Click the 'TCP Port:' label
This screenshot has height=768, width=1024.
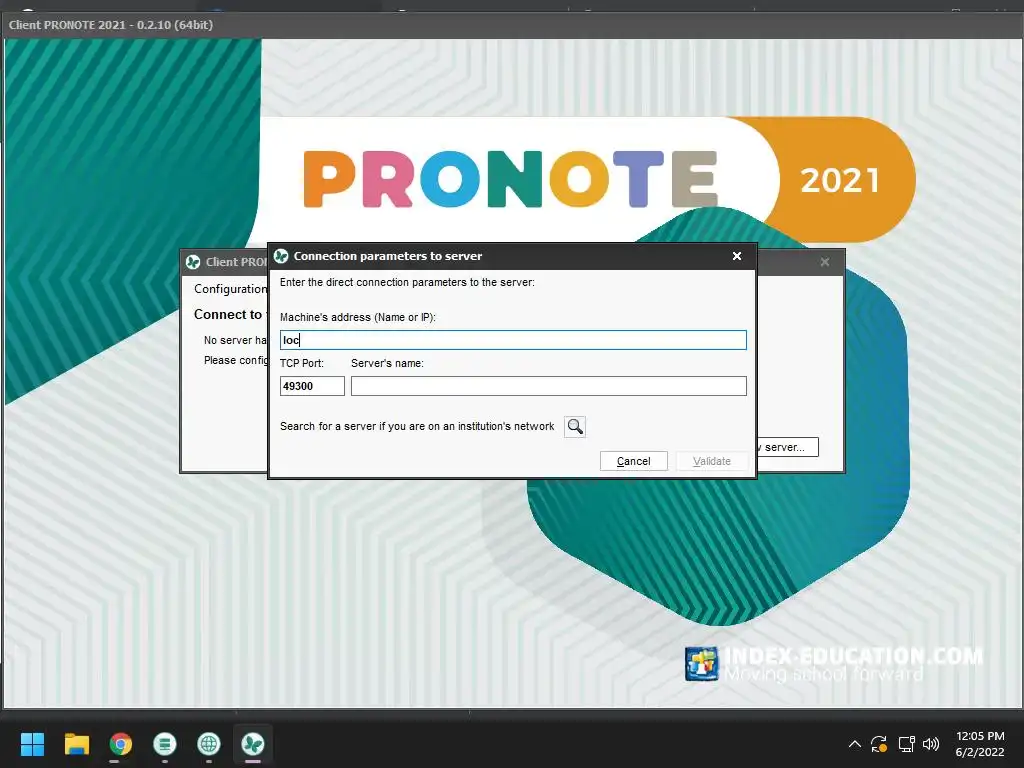[302, 363]
